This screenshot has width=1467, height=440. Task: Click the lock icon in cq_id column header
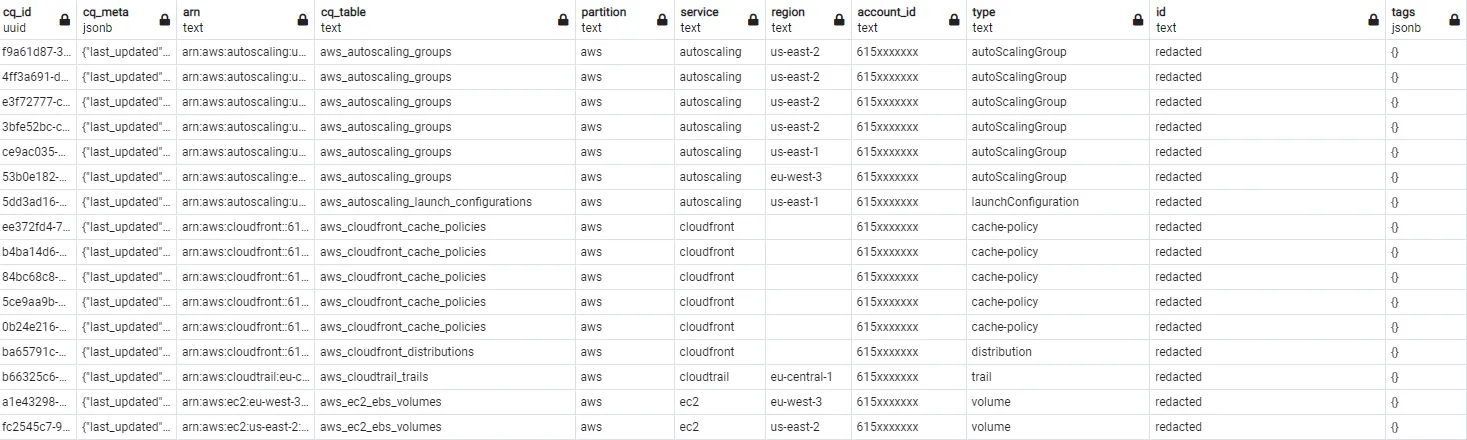point(65,20)
